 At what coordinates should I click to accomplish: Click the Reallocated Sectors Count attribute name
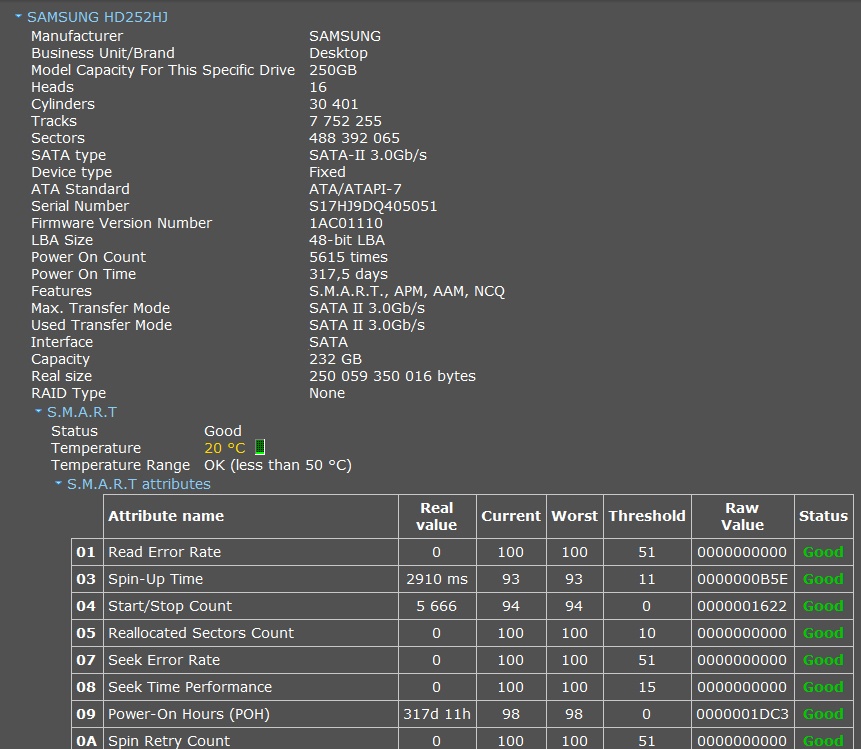point(201,633)
